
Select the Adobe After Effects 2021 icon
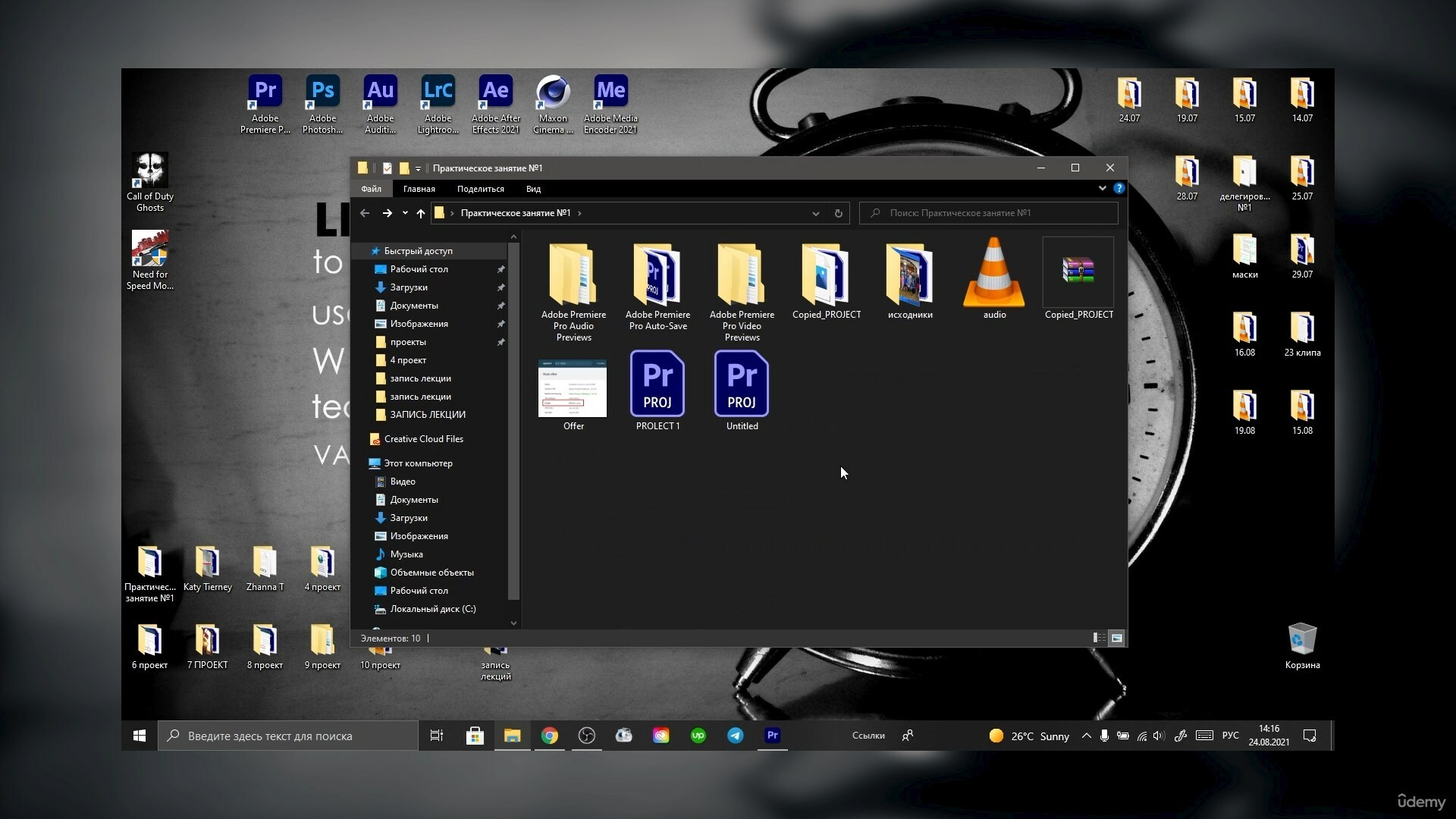click(496, 105)
